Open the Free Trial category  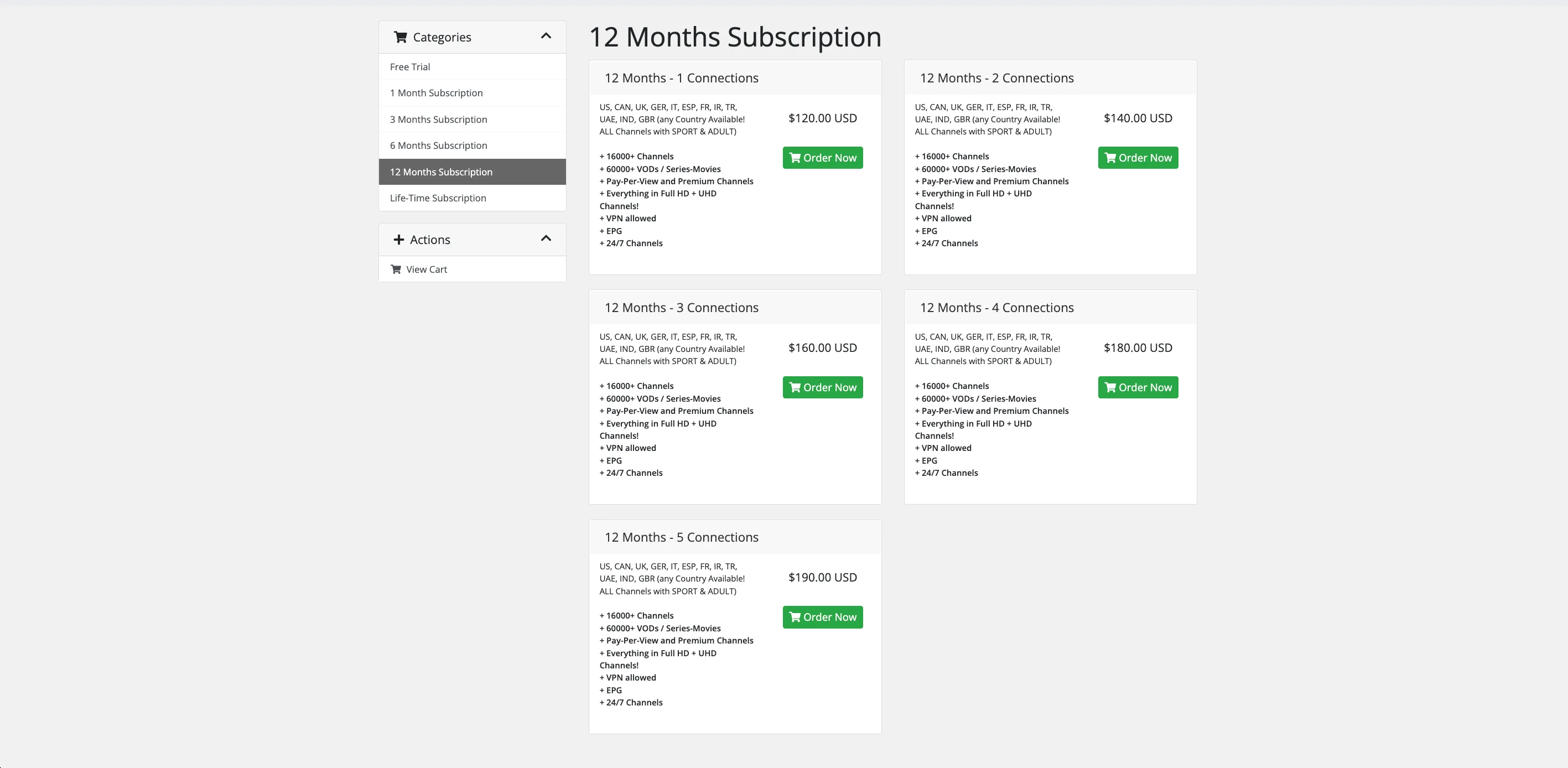point(409,67)
